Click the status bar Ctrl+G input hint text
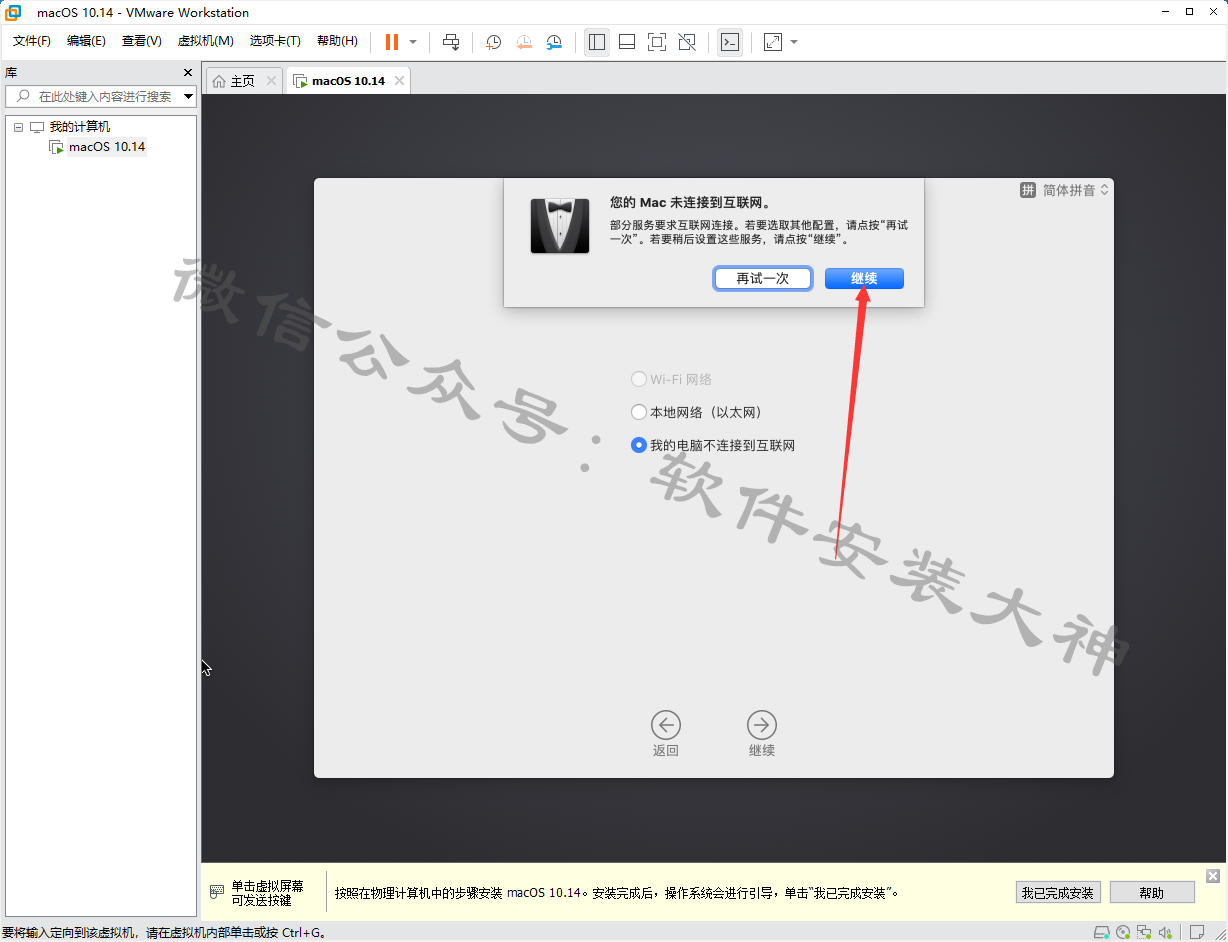Image resolution: width=1228 pixels, height=942 pixels. (164, 932)
